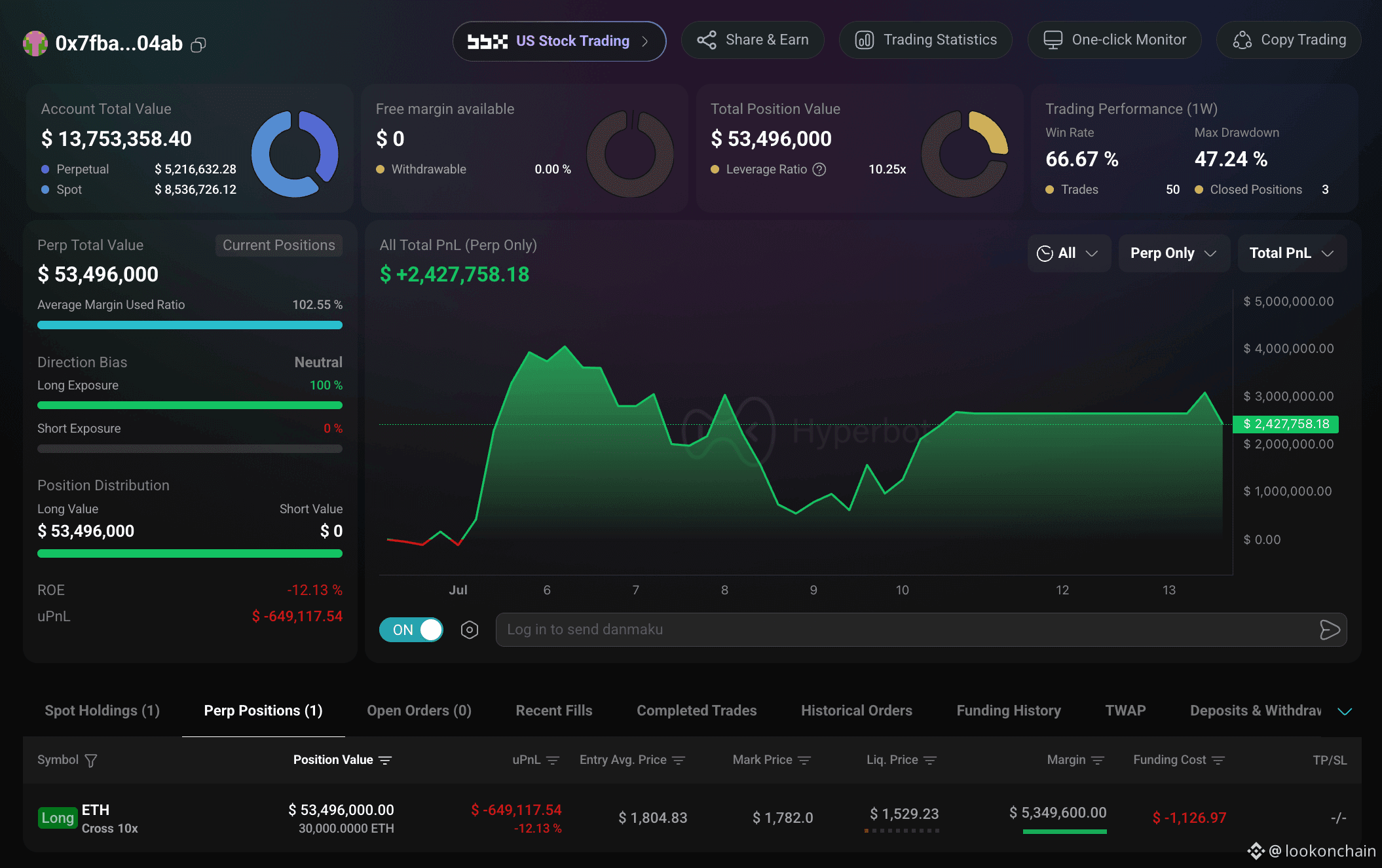Open the All time range dropdown
Image resolution: width=1382 pixels, height=868 pixels.
[1069, 253]
